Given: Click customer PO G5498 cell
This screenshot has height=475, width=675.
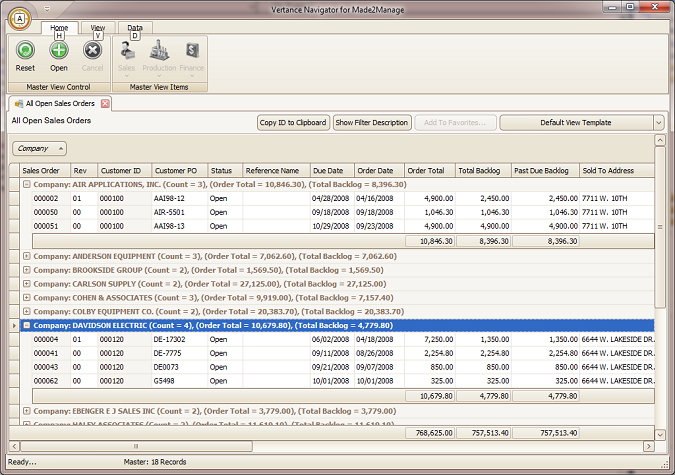Looking at the screenshot, I should click(180, 381).
